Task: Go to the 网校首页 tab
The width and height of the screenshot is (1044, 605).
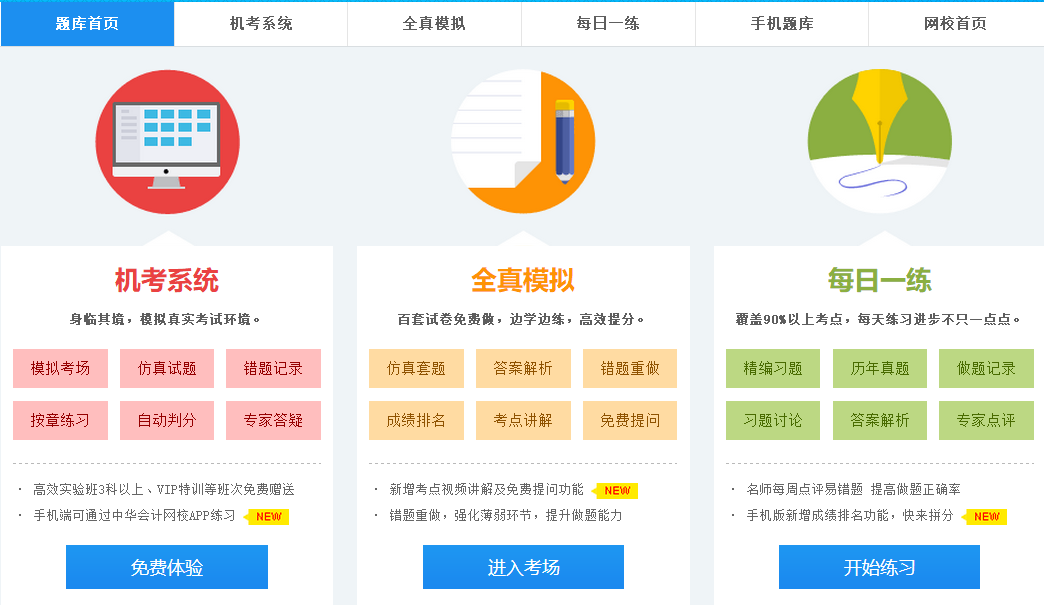Action: (x=955, y=24)
